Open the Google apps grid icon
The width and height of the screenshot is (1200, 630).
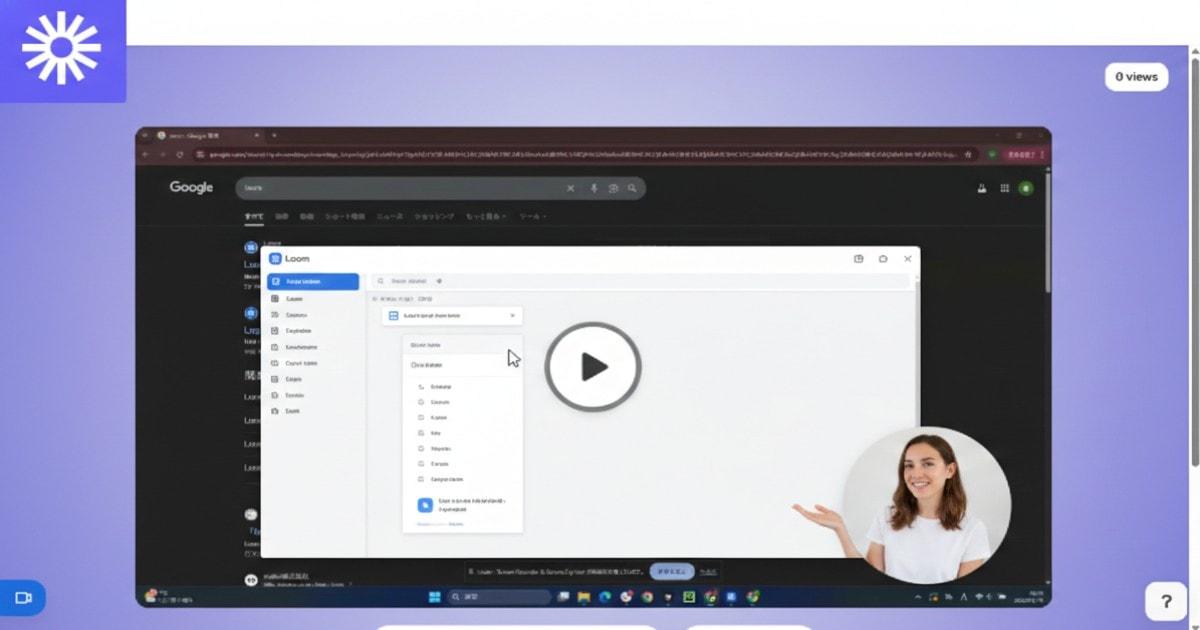pyautogui.click(x=1004, y=188)
